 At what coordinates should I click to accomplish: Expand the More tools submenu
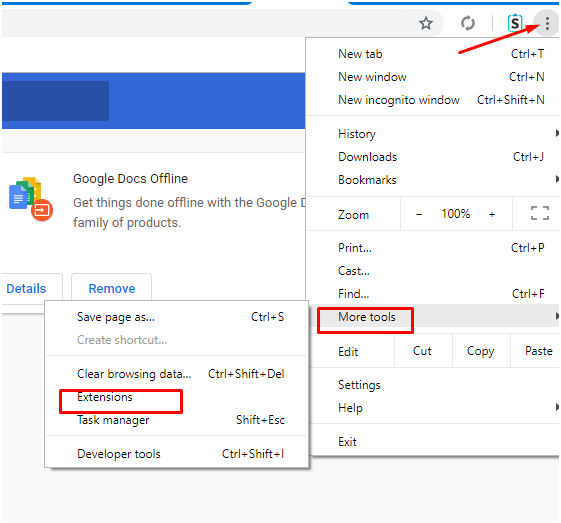click(433, 317)
